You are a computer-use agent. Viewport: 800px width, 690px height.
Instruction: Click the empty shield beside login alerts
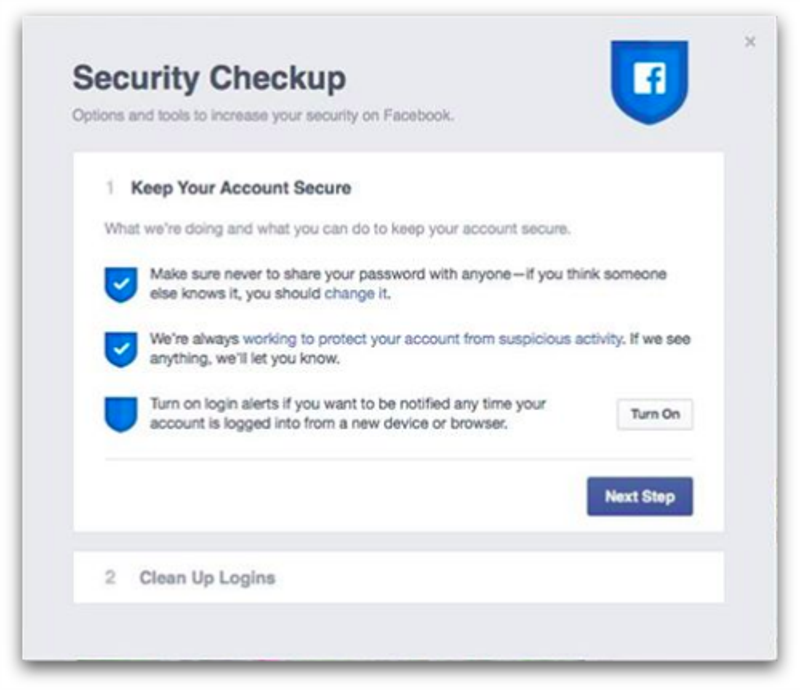121,414
